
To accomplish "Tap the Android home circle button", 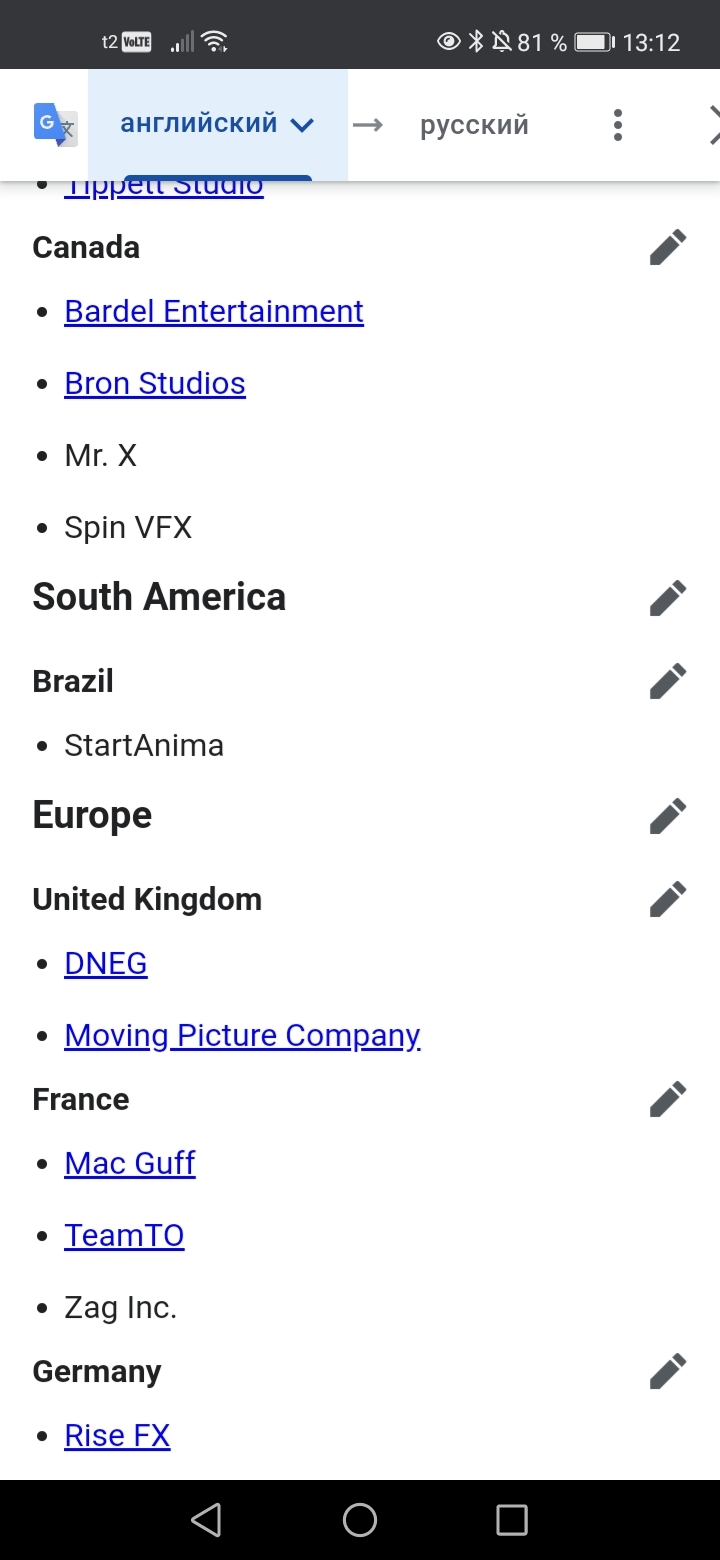I will click(360, 1520).
